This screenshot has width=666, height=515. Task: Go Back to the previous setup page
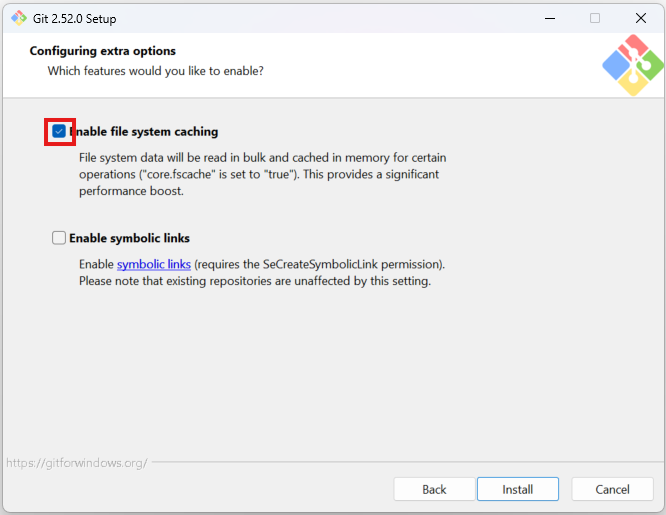(x=434, y=489)
